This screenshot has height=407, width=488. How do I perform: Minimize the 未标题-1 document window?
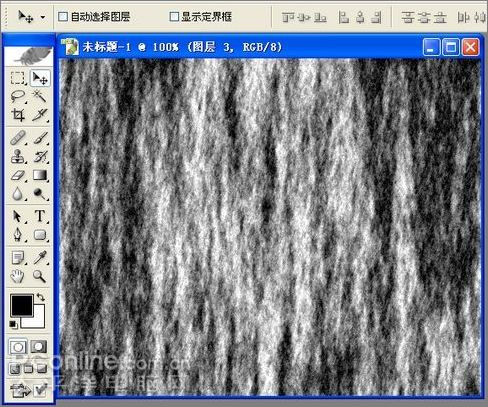click(431, 47)
